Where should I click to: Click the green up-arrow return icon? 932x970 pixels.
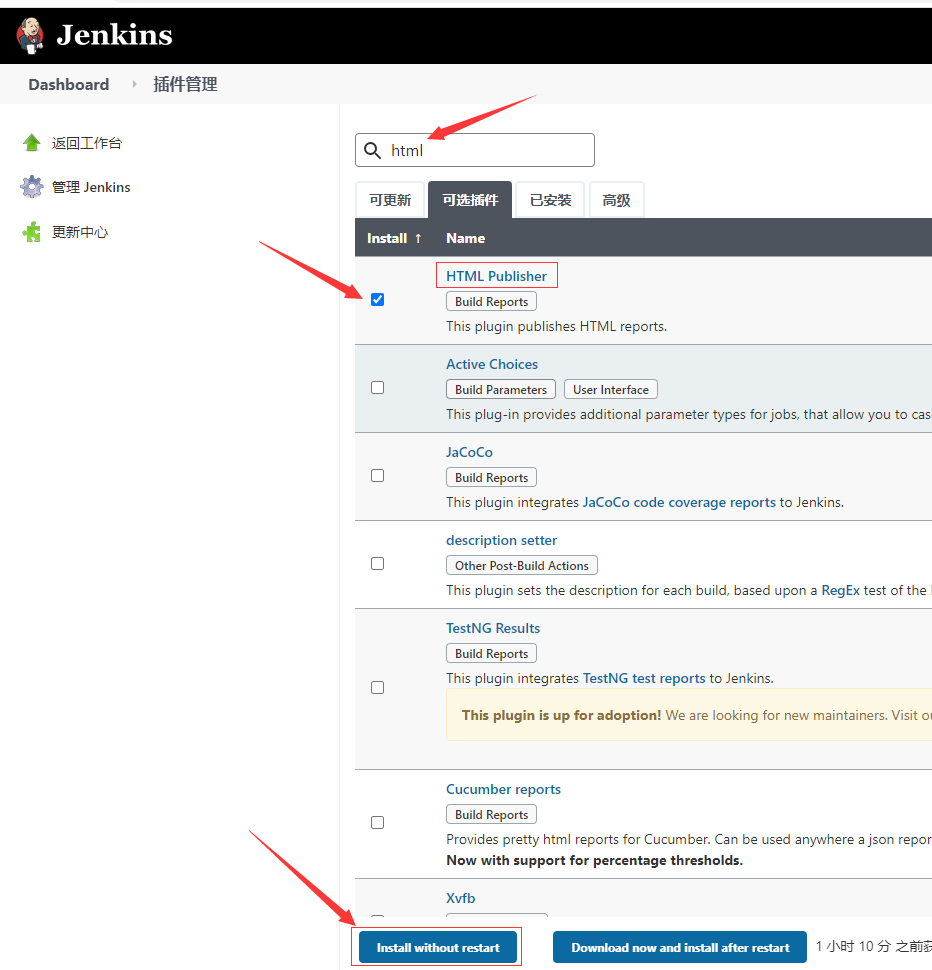click(x=32, y=143)
